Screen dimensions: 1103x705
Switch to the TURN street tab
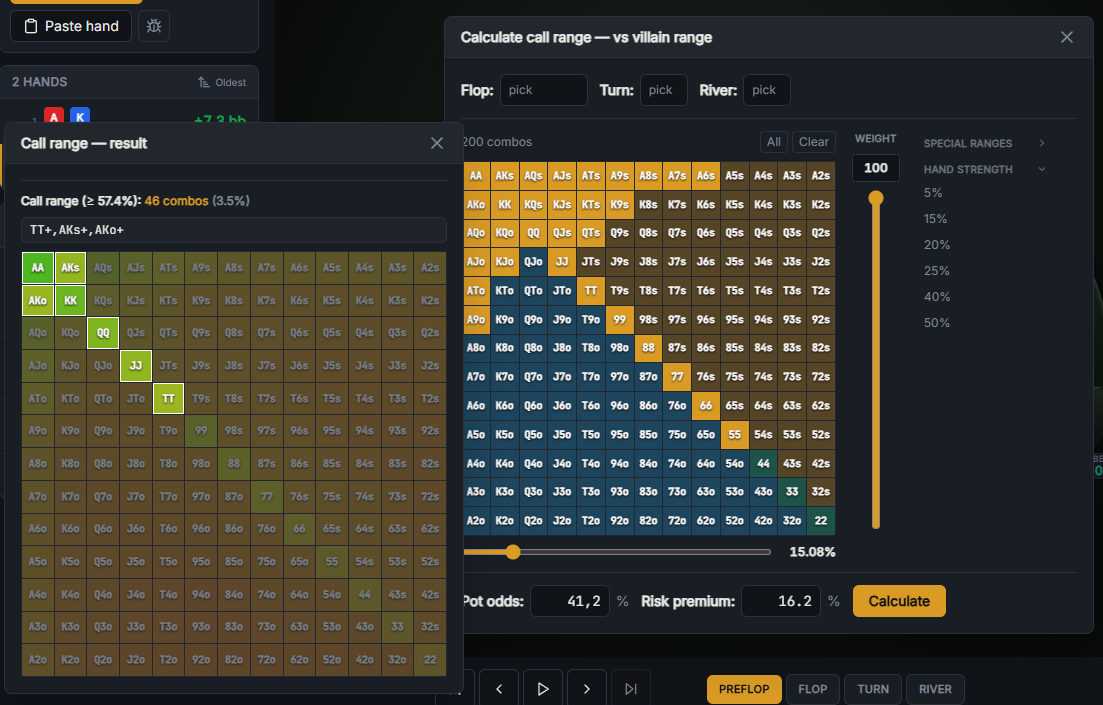(873, 689)
